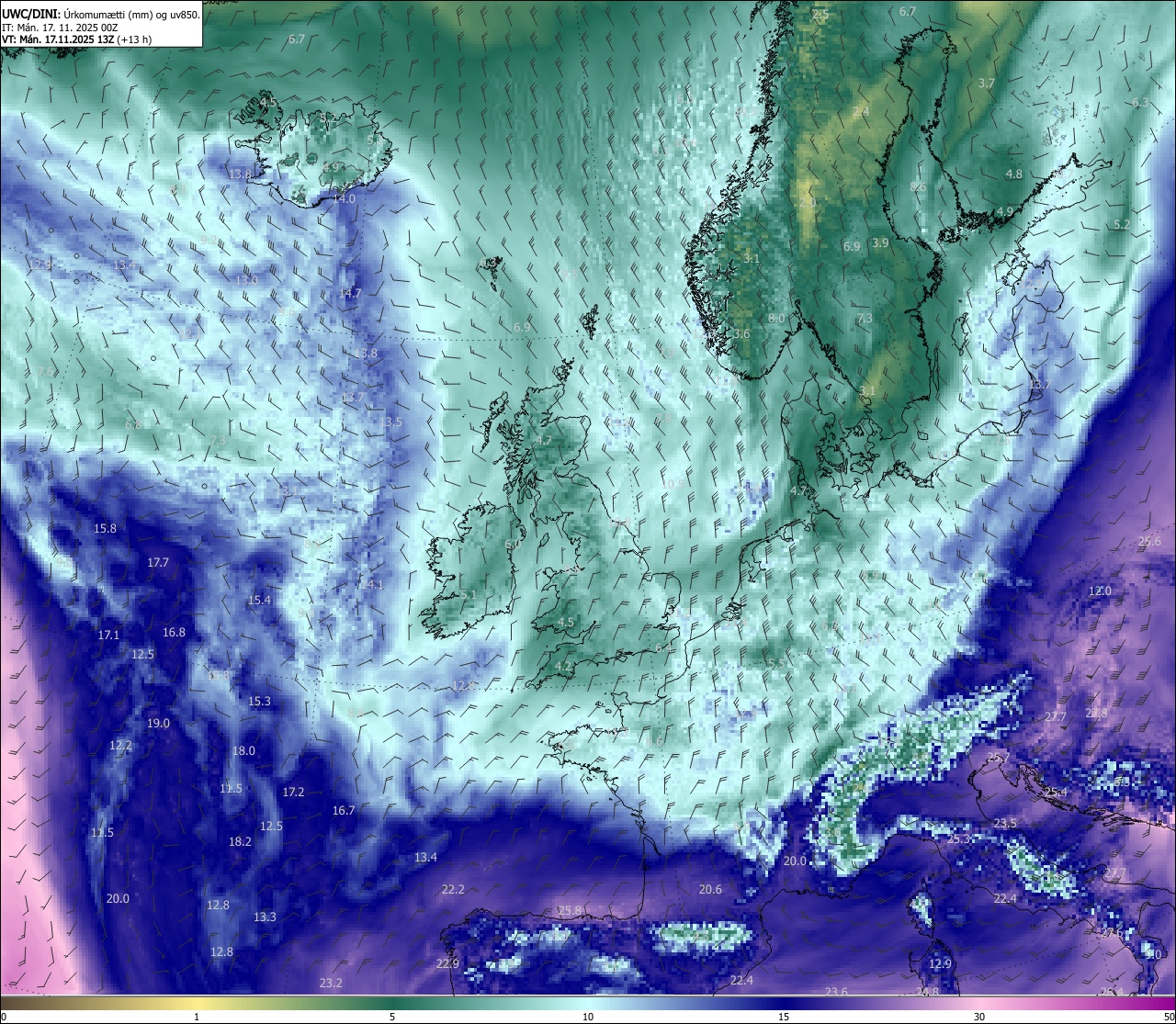Click the 12.2 value label
The height and width of the screenshot is (1024, 1176).
point(120,746)
